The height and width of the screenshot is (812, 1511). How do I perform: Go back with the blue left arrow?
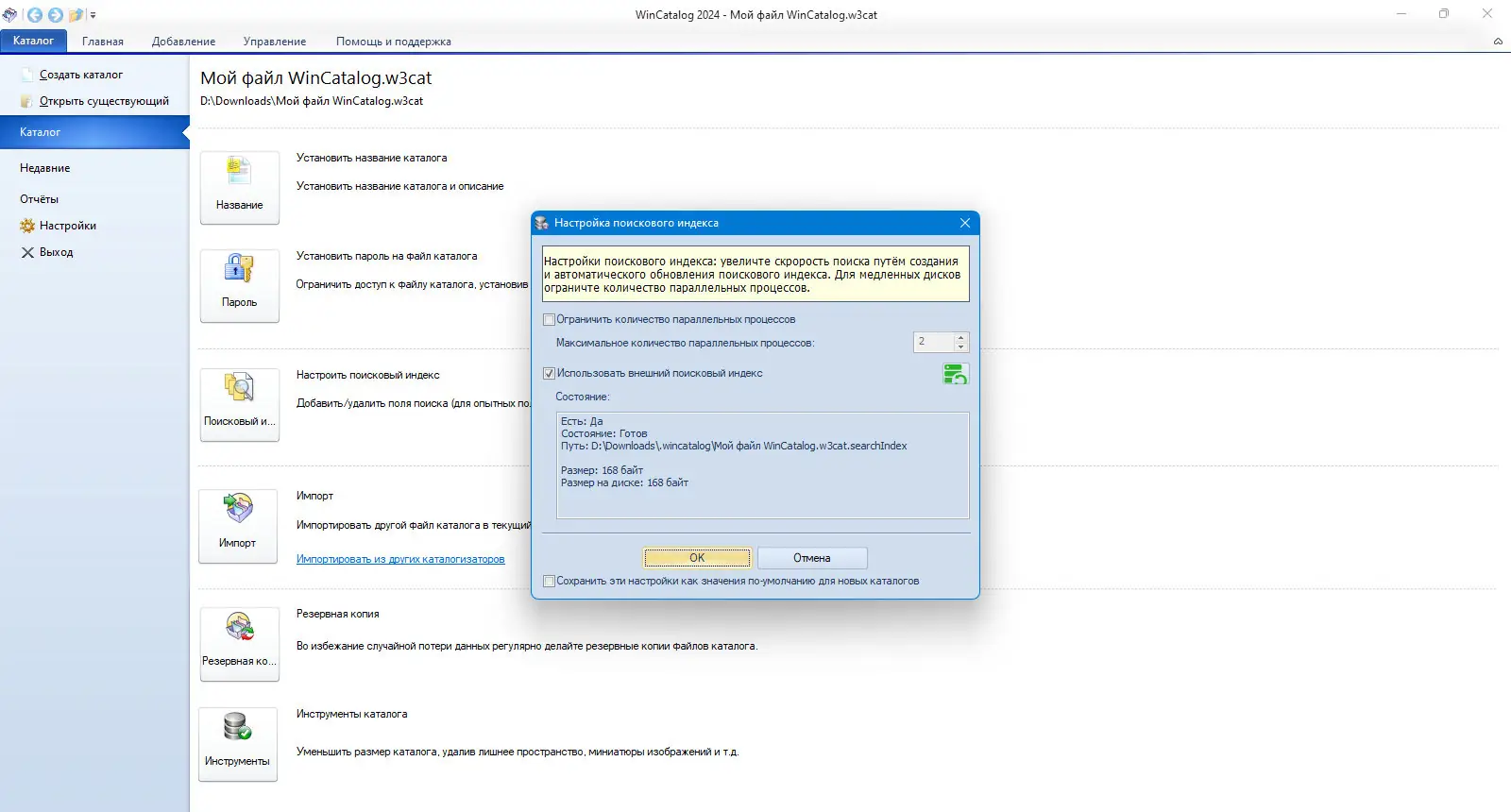coord(35,15)
